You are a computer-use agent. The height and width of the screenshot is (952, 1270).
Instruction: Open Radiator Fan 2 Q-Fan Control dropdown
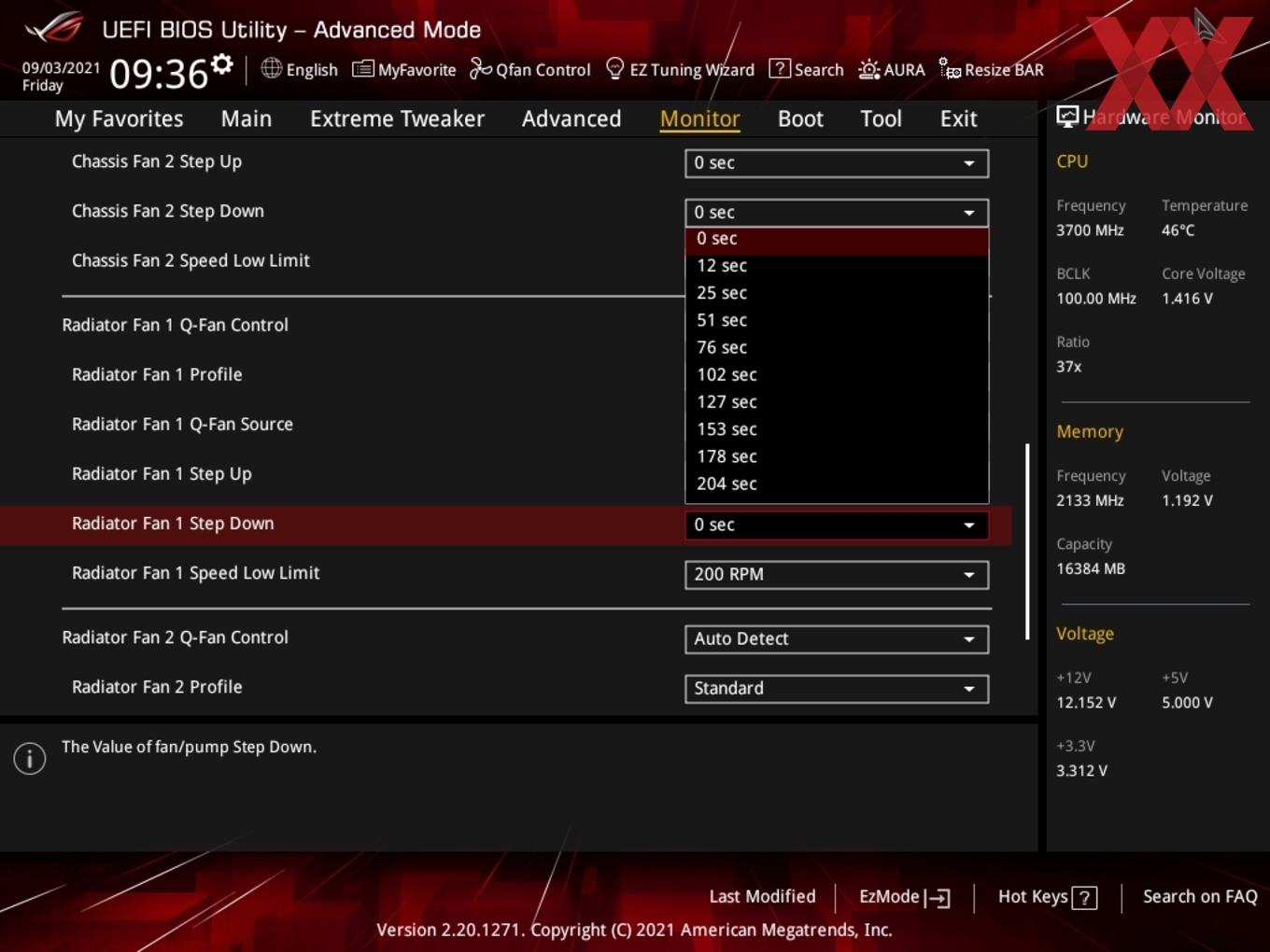[x=836, y=638]
